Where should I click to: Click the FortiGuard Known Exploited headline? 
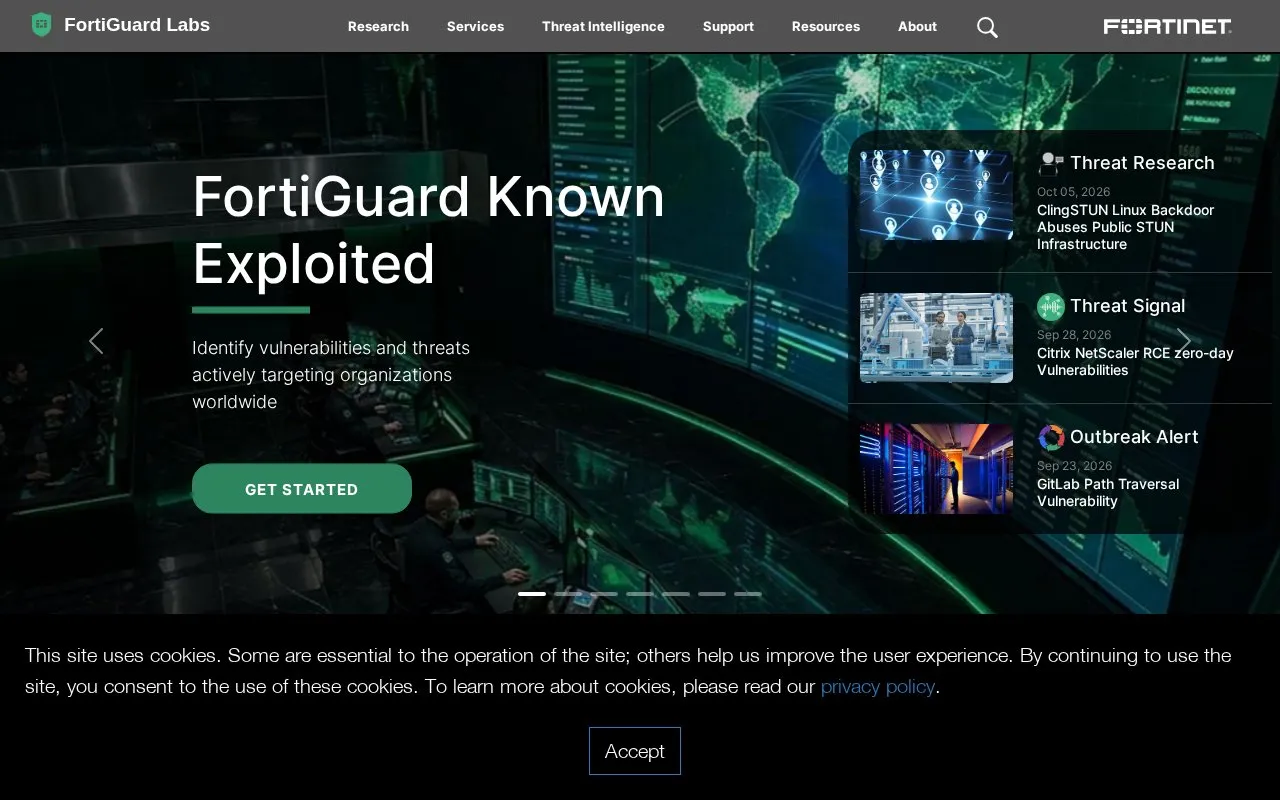[x=428, y=230]
